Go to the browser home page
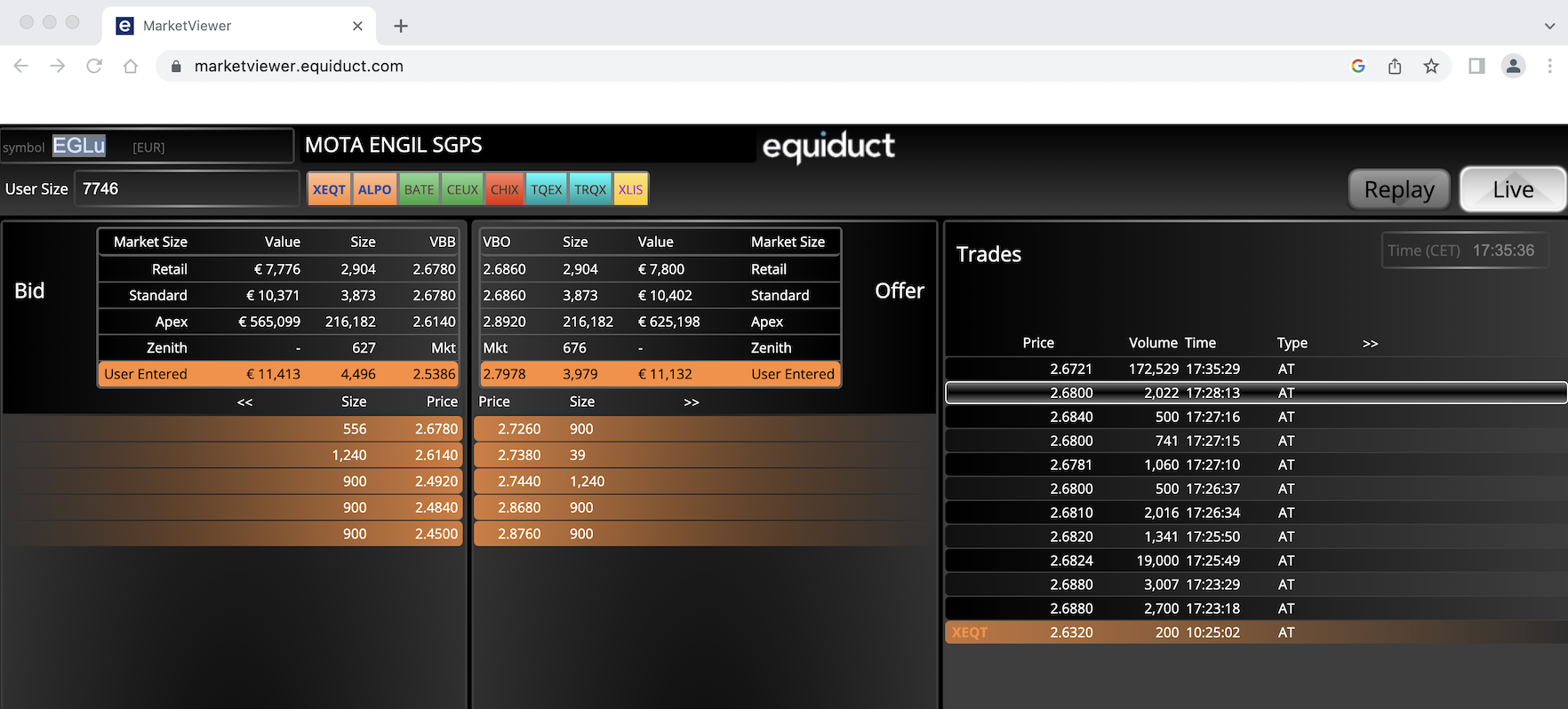Viewport: 1568px width, 709px height. click(131, 66)
